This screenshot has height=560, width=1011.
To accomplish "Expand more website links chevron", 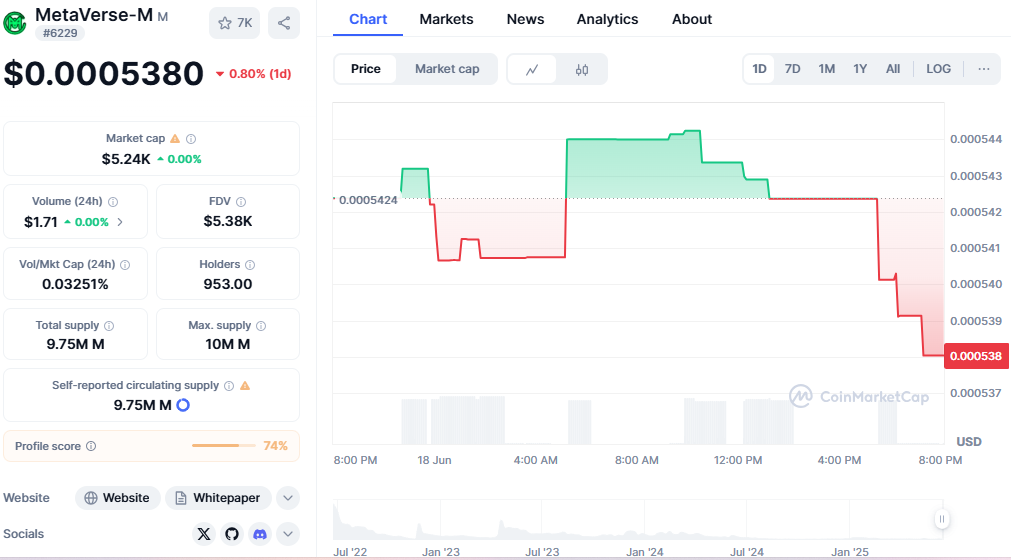I will [x=288, y=498].
